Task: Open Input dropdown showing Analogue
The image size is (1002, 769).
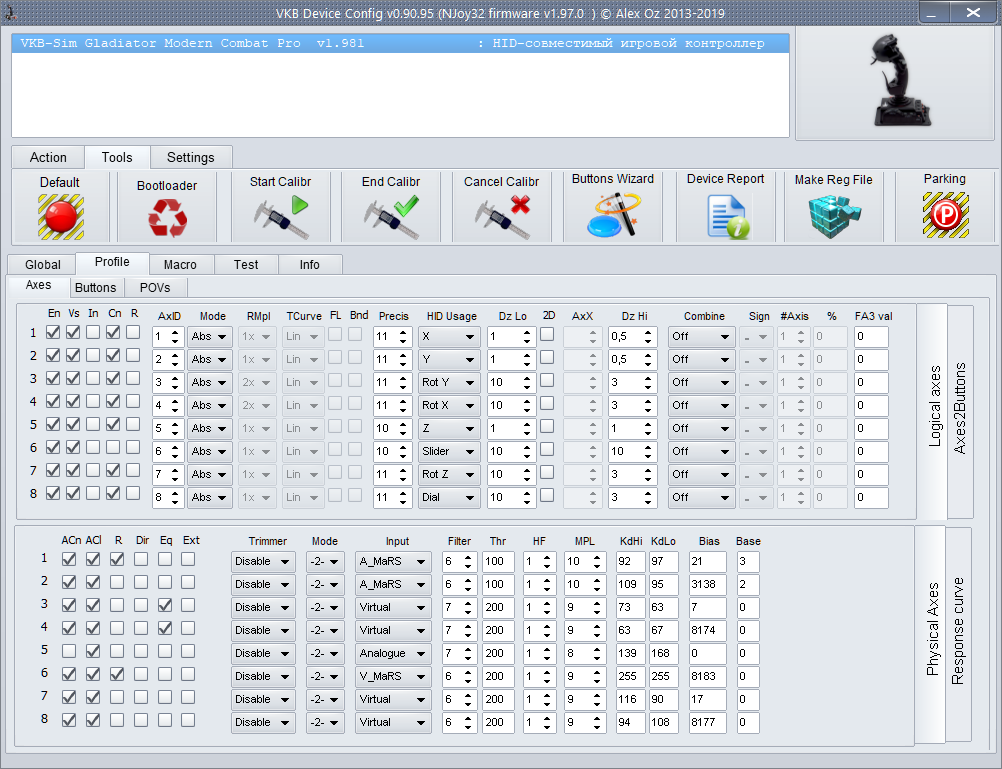Action: click(393, 654)
